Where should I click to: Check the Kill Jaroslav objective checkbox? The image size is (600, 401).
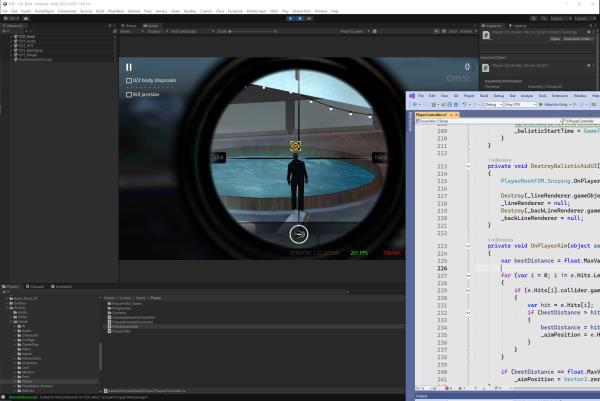(x=129, y=94)
